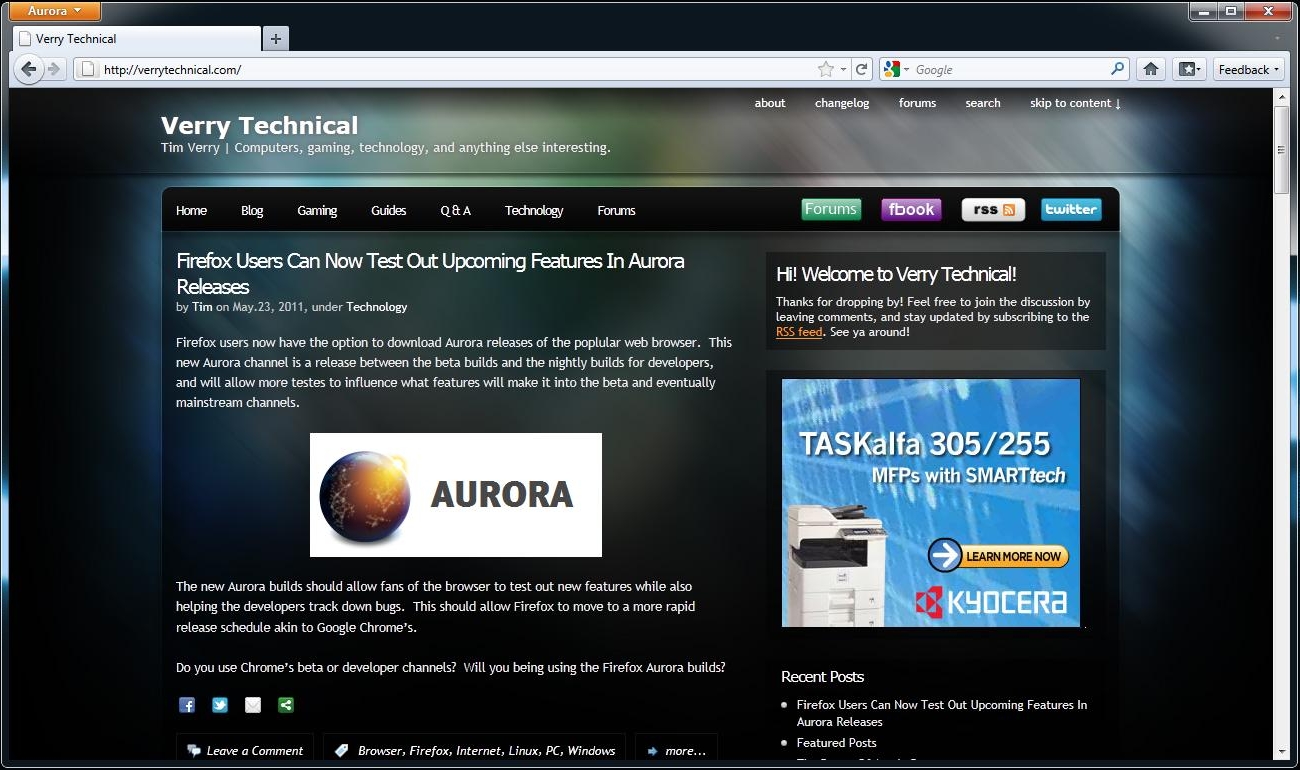This screenshot has width=1300, height=770.
Task: Expand the tab list arrow
Action: (1279, 39)
